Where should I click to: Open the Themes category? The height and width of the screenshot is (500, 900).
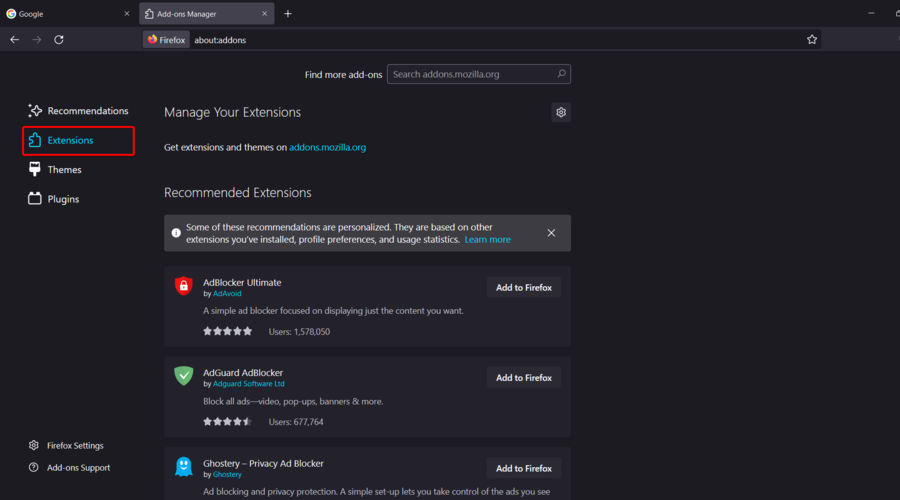point(55,169)
